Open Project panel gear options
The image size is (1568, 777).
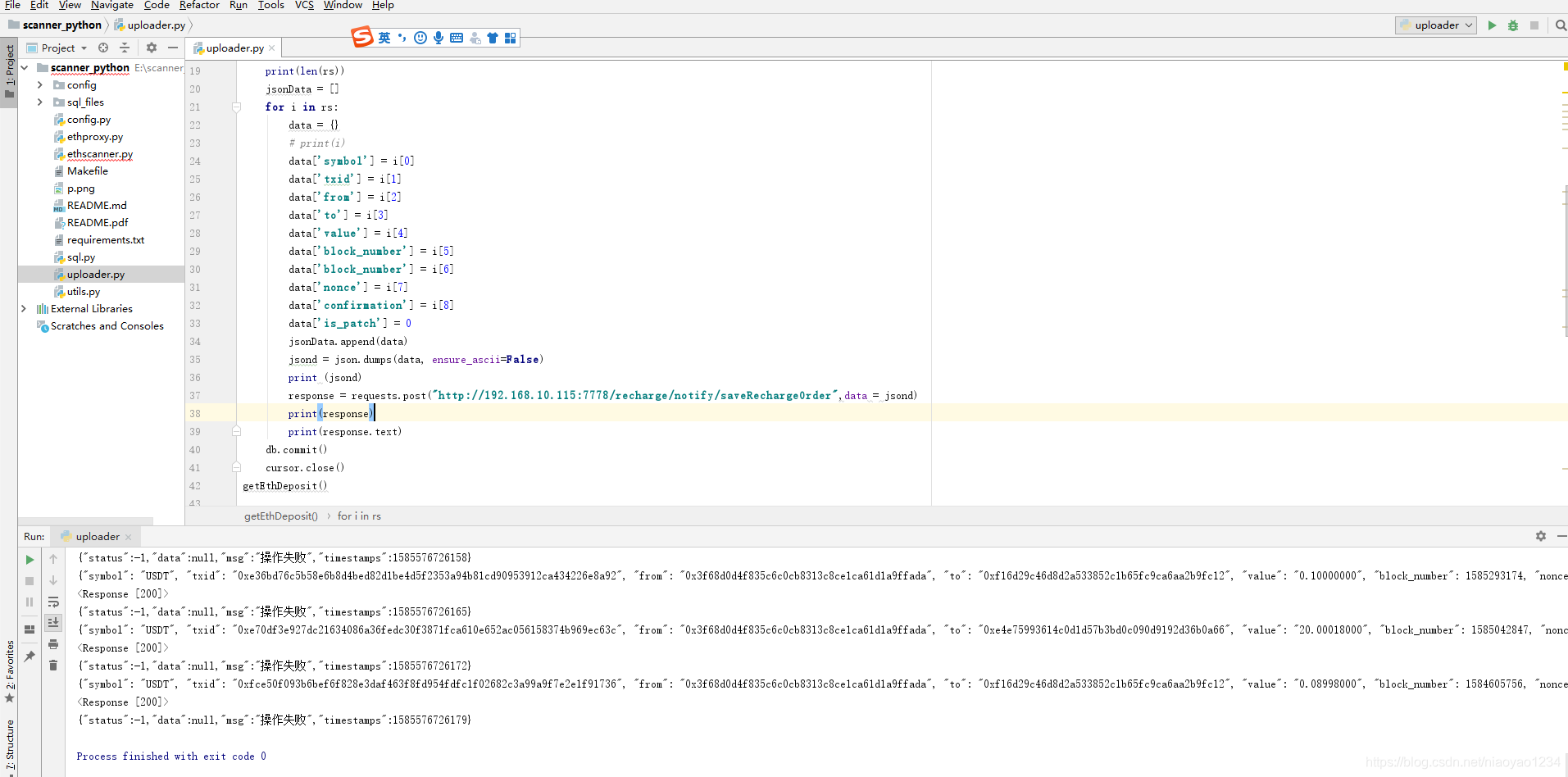coord(152,48)
